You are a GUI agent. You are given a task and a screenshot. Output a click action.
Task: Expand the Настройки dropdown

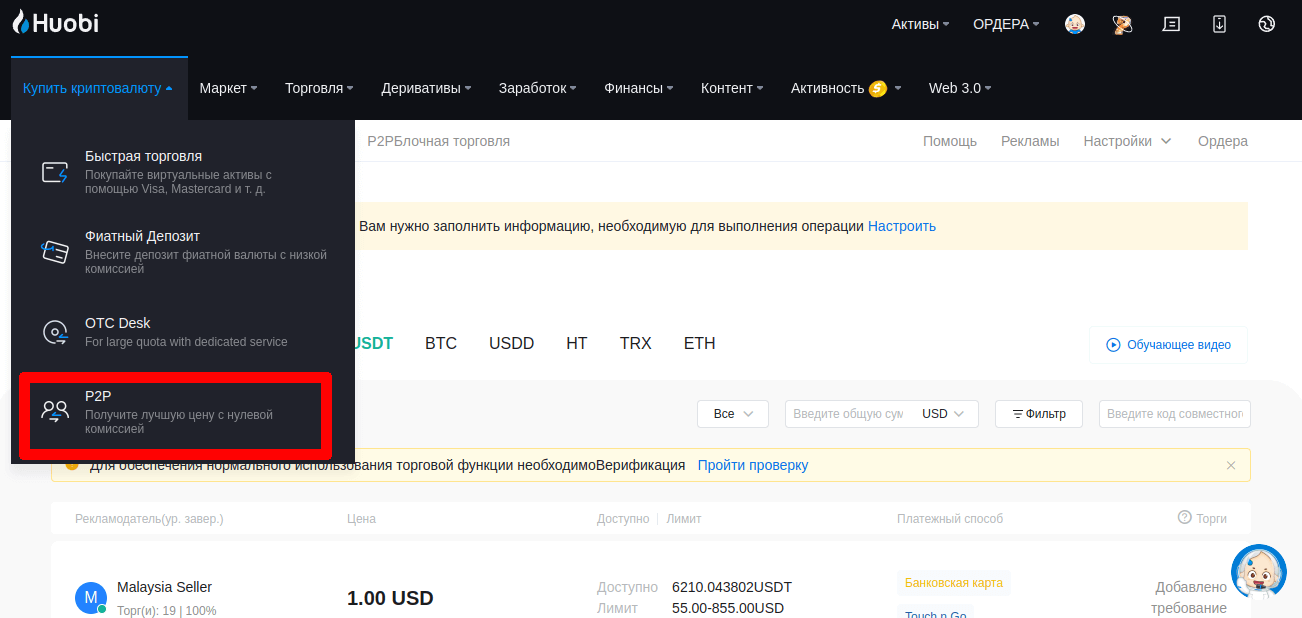click(1127, 141)
